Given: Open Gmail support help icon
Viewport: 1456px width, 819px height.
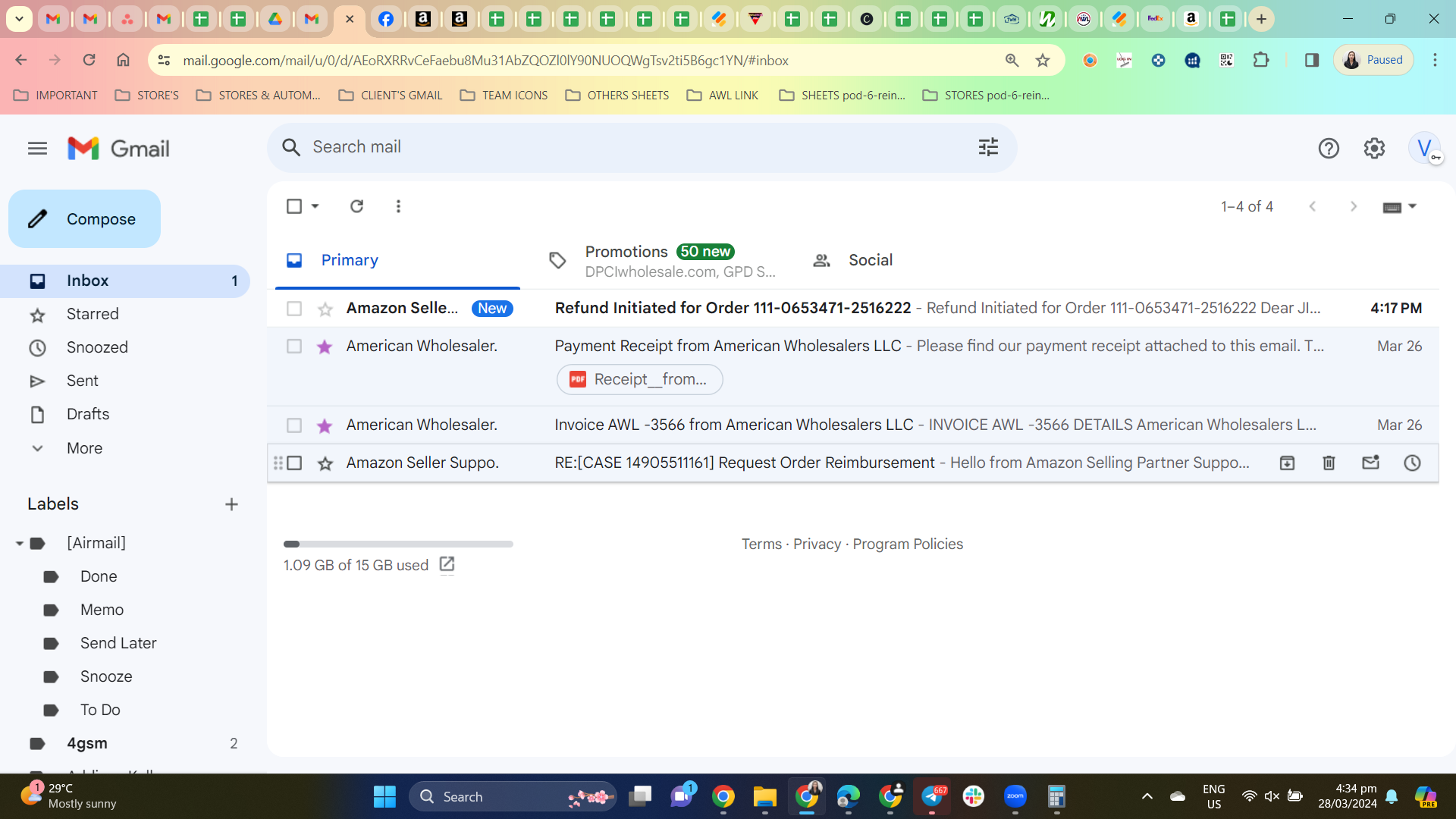Looking at the screenshot, I should 1329,149.
